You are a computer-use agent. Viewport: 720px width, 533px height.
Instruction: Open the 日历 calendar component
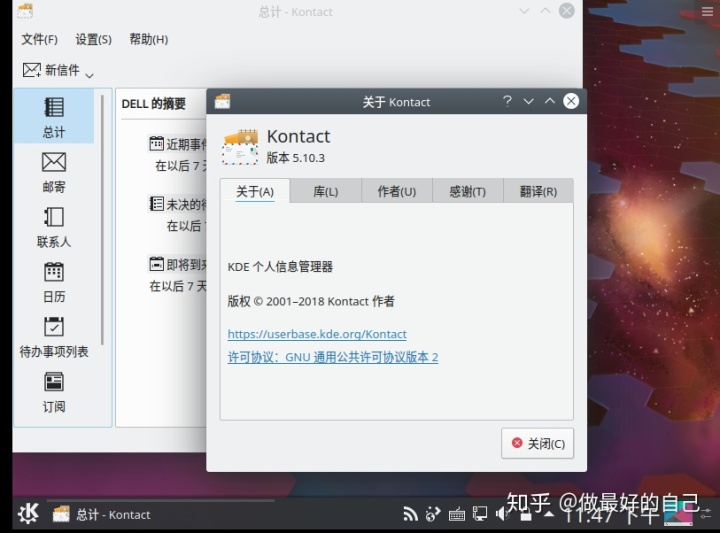coord(54,282)
